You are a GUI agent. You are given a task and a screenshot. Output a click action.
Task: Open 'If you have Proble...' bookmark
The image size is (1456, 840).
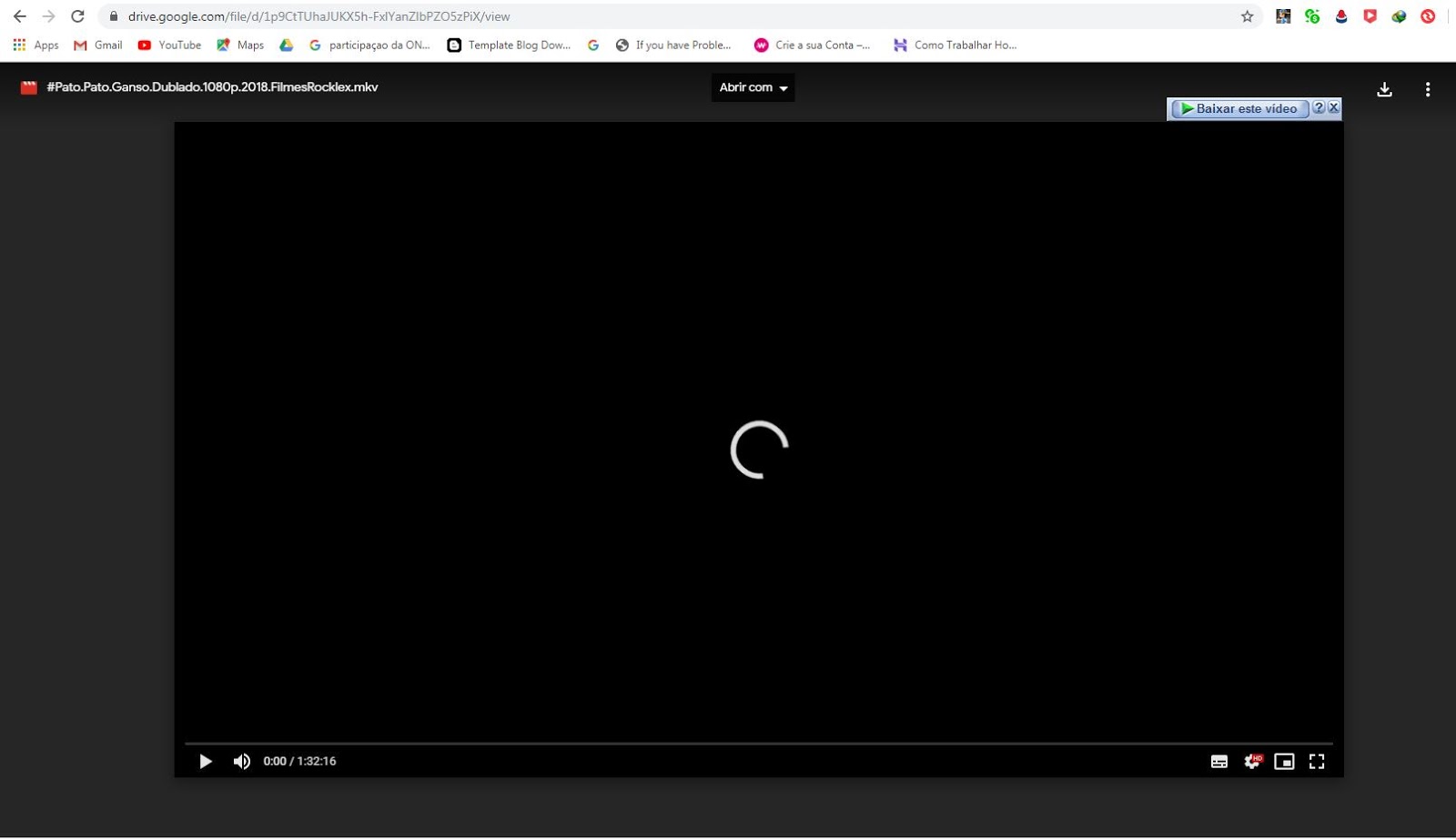[x=673, y=45]
